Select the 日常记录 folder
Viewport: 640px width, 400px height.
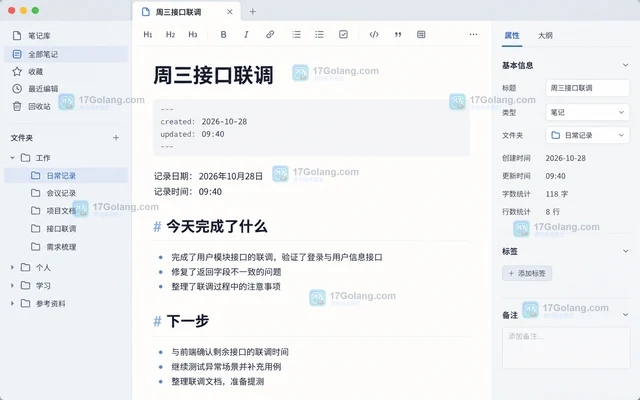(66, 176)
